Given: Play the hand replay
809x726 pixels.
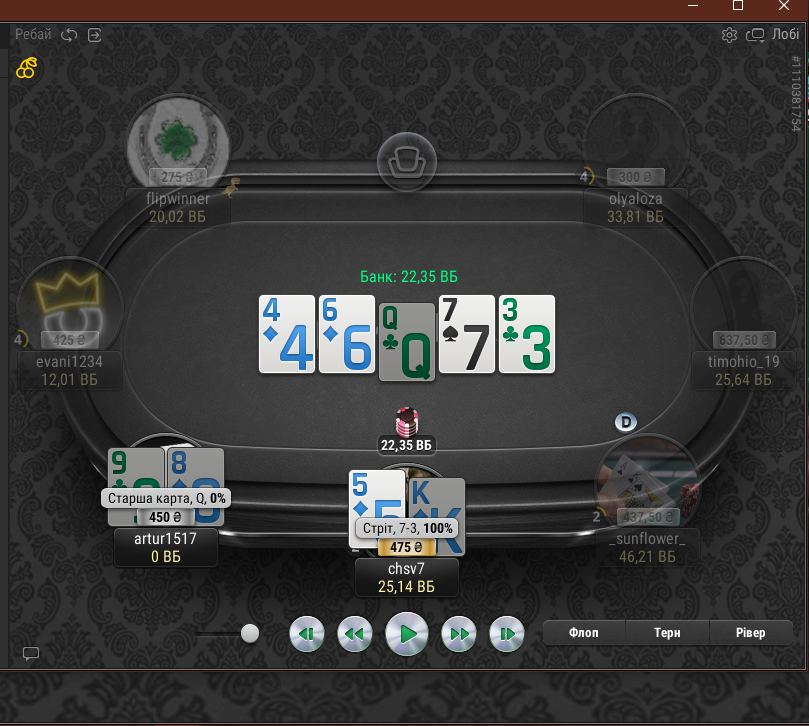Looking at the screenshot, I should 407,634.
